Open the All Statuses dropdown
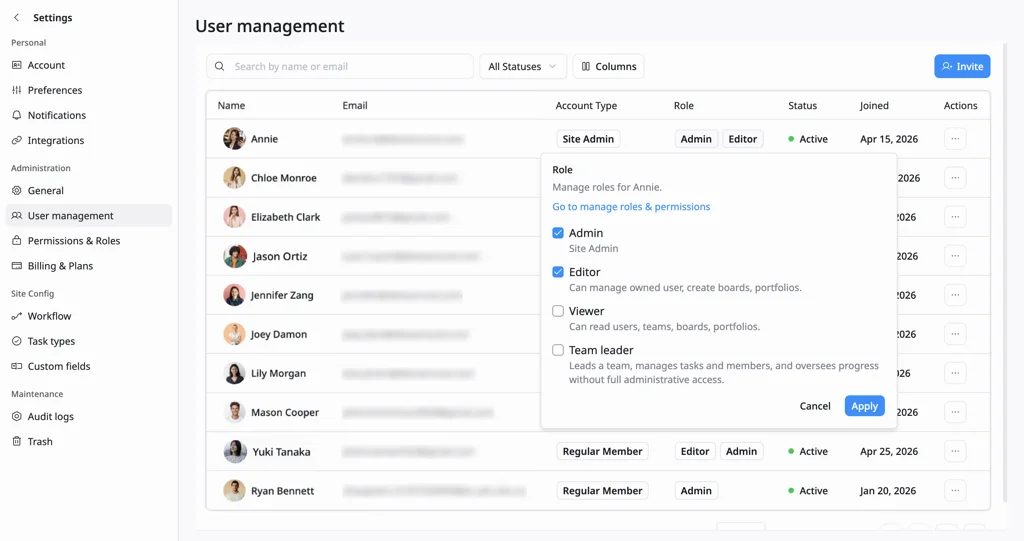The height and width of the screenshot is (541, 1024). [522, 67]
